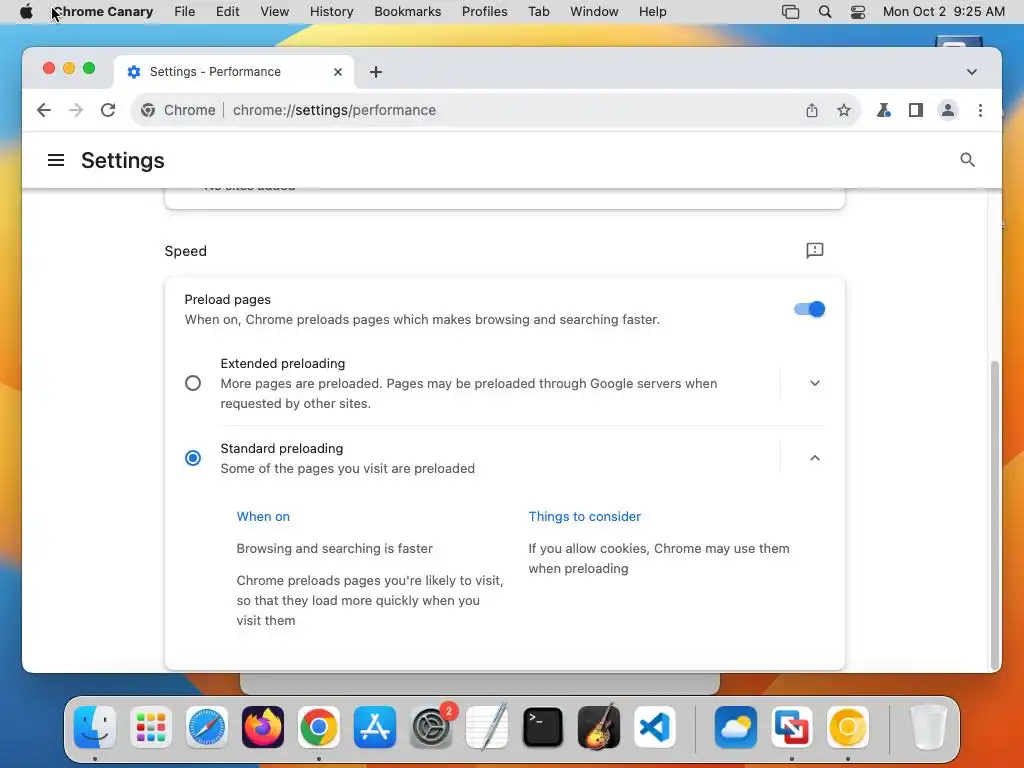Open Launchpad from the Dock
Image resolution: width=1024 pixels, height=768 pixels.
coord(151,727)
